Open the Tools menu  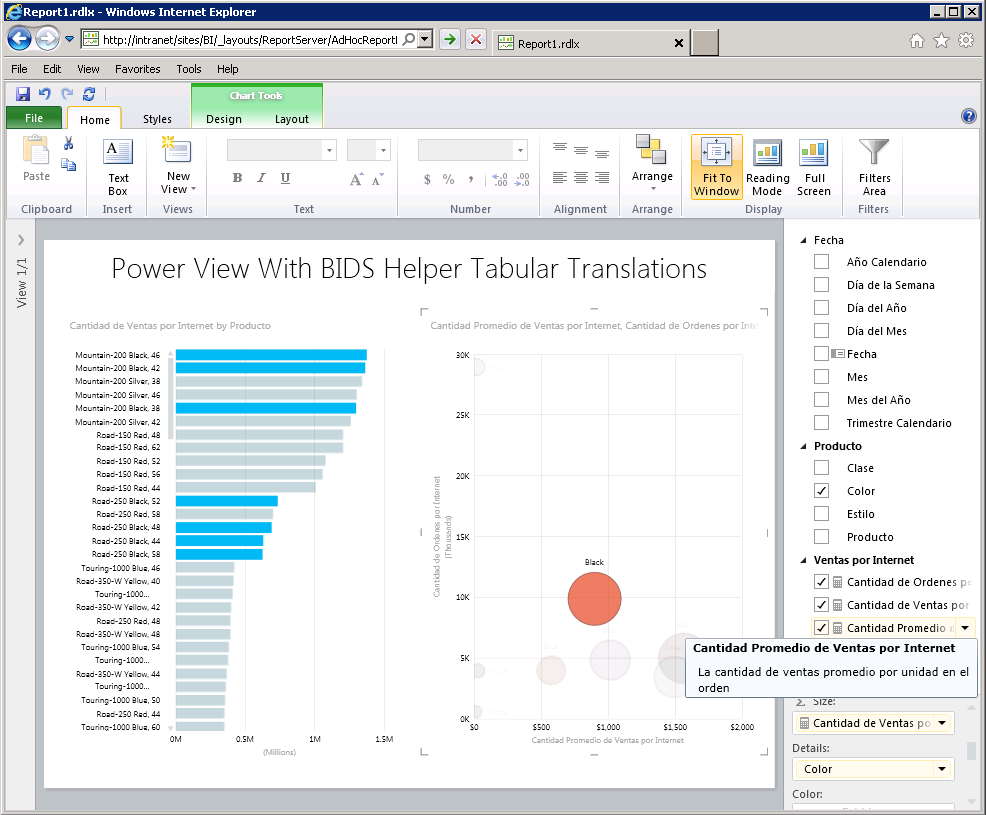188,69
